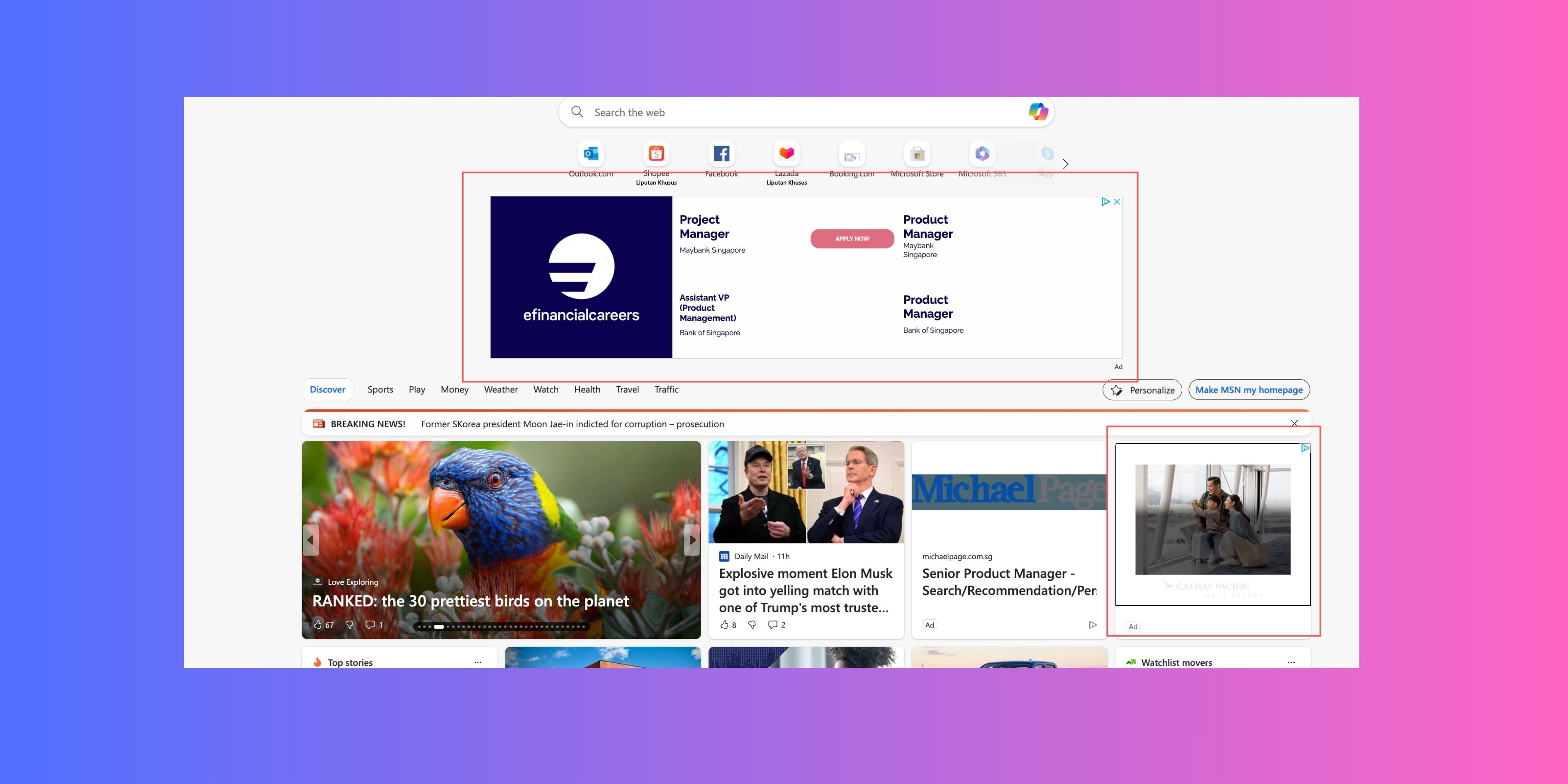Open the Facebook shortcut icon
The image size is (1568, 784).
(x=721, y=154)
